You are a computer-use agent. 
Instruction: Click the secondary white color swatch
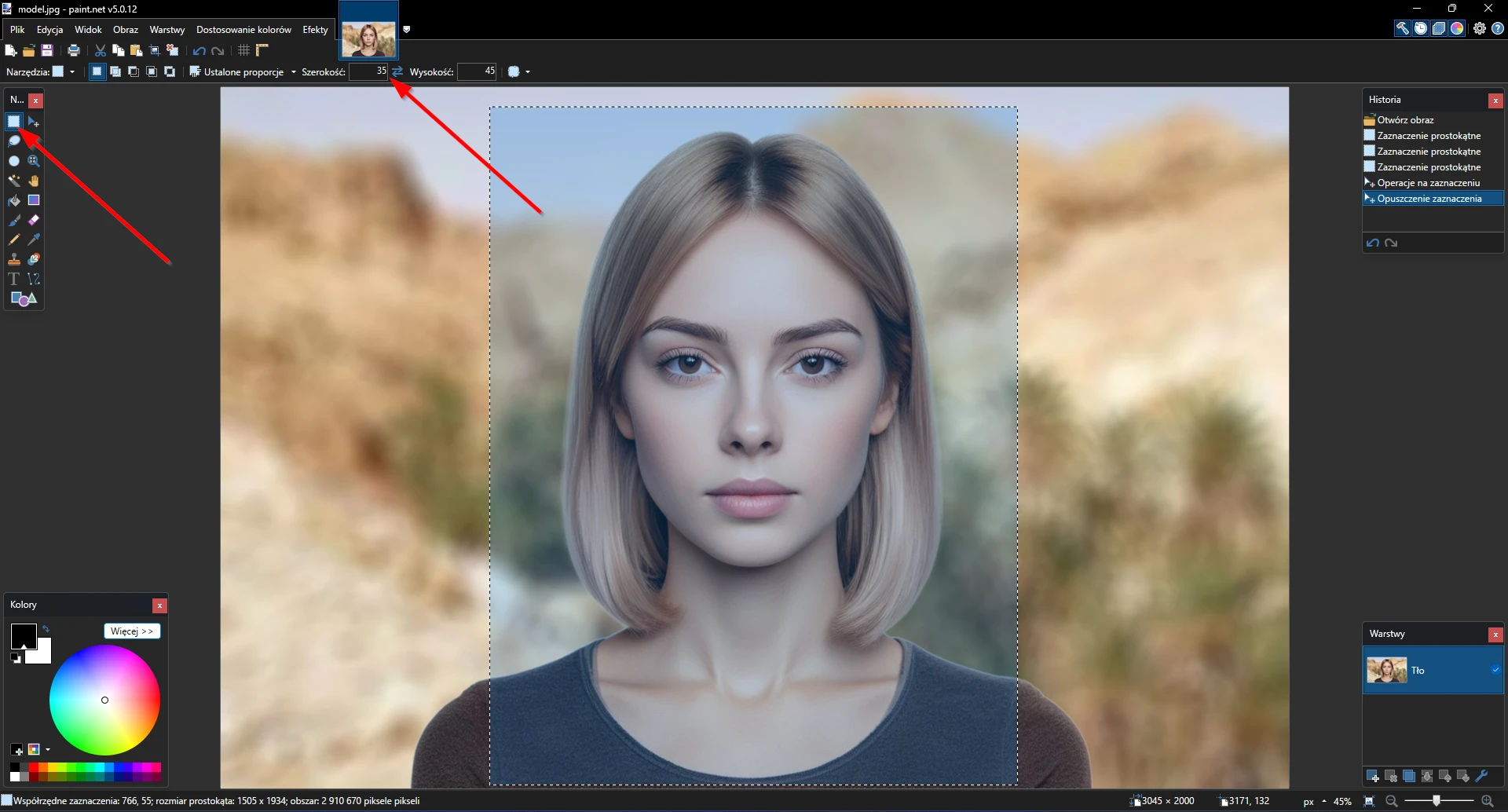click(42, 655)
